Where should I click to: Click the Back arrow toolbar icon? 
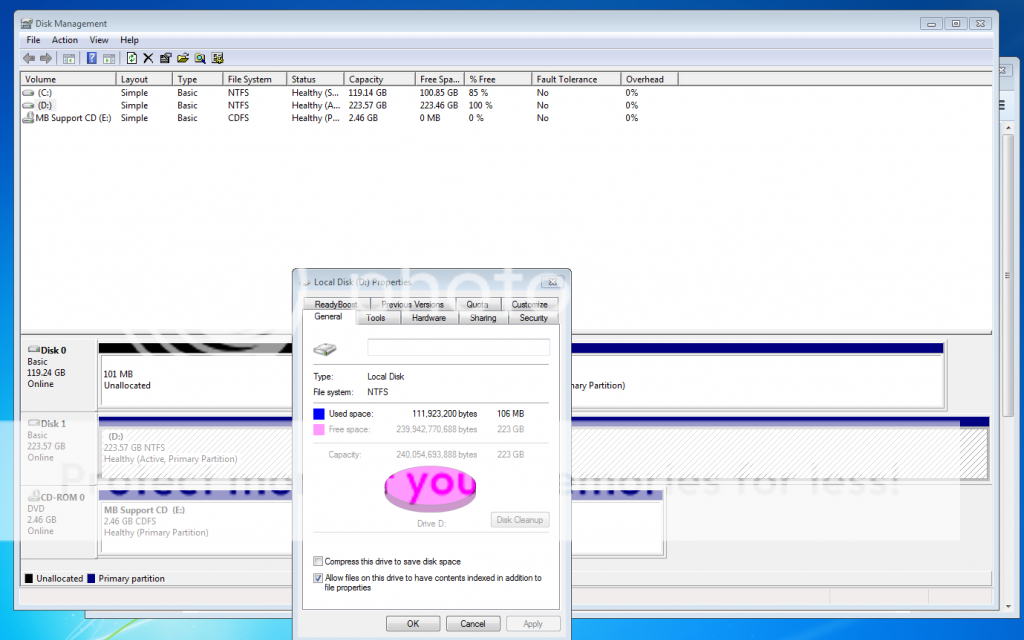[29, 58]
